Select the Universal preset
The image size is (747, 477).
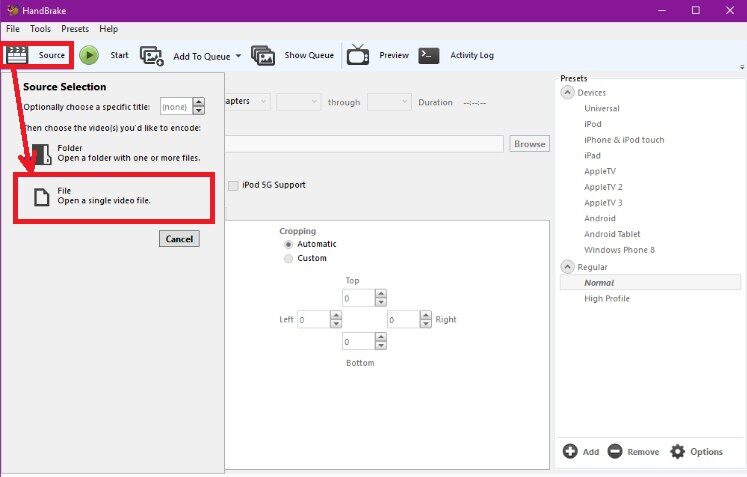coord(602,108)
